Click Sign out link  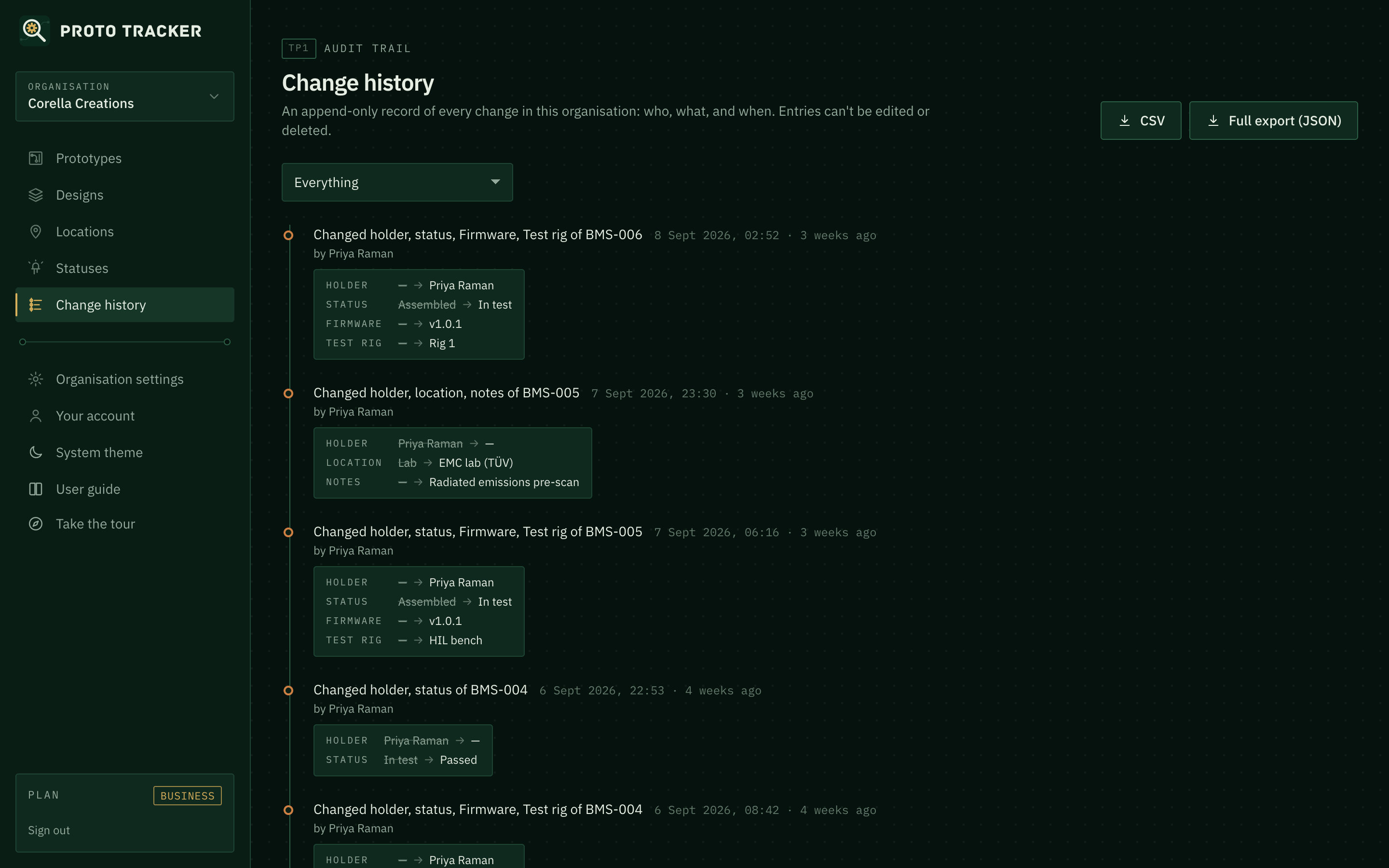coord(49,830)
